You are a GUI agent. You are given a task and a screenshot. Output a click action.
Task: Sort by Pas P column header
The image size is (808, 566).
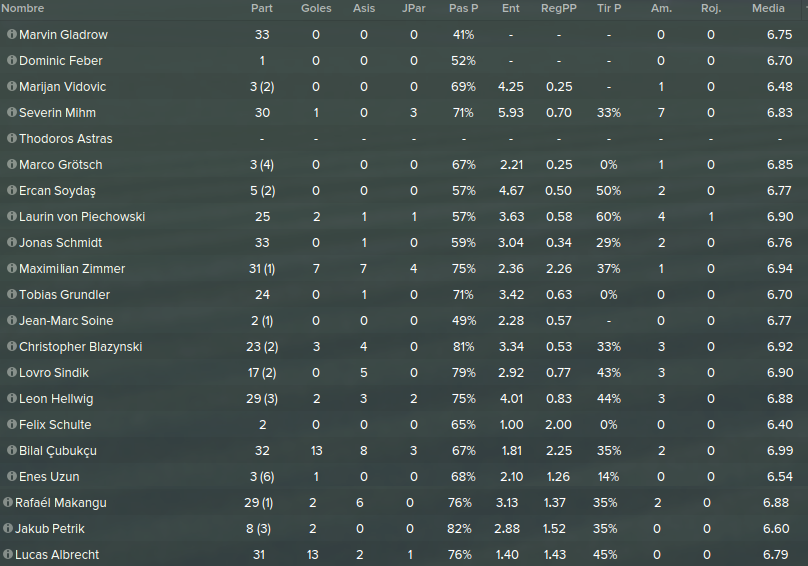pyautogui.click(x=463, y=8)
